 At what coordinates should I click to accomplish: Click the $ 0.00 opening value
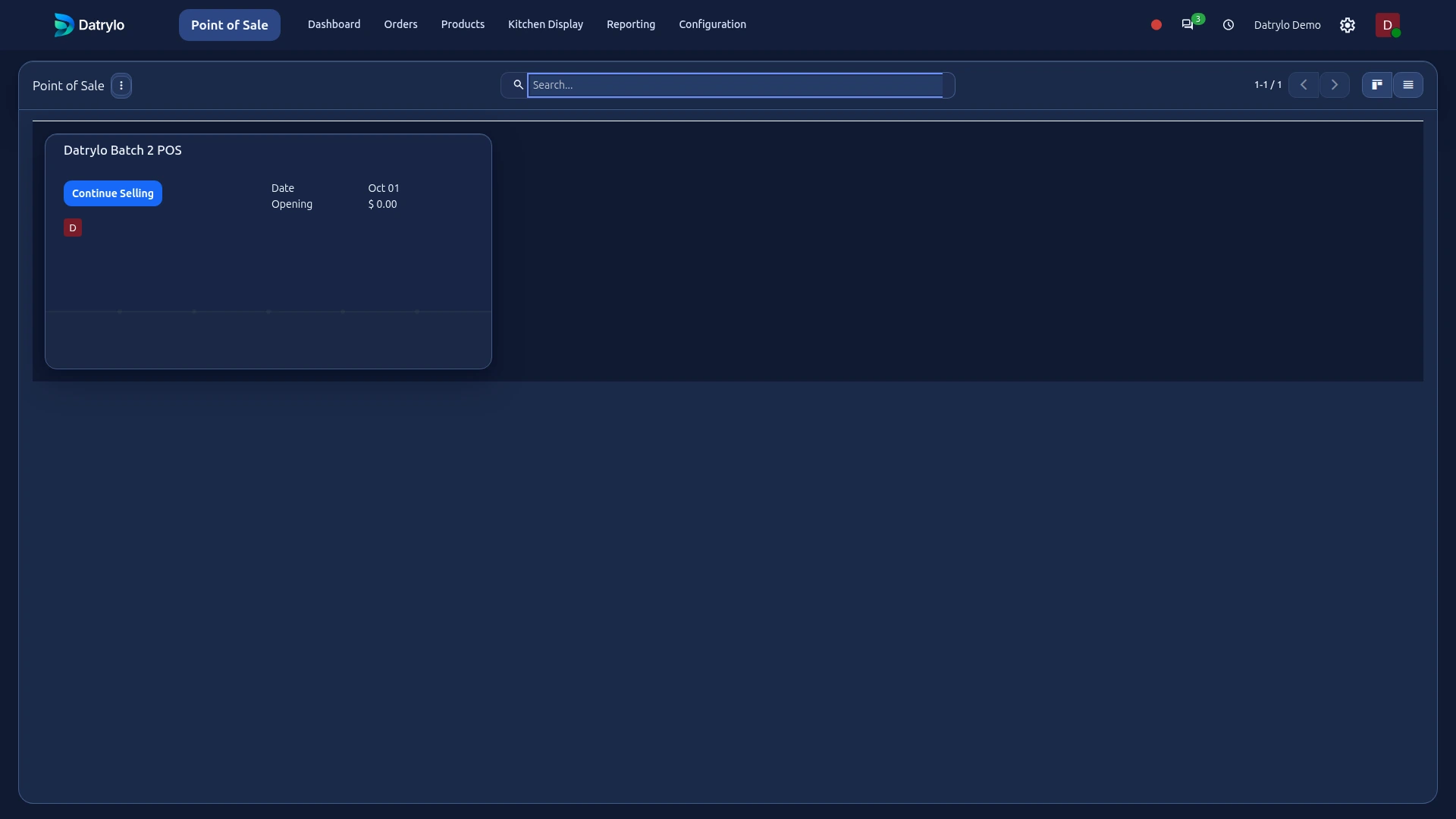(x=383, y=204)
